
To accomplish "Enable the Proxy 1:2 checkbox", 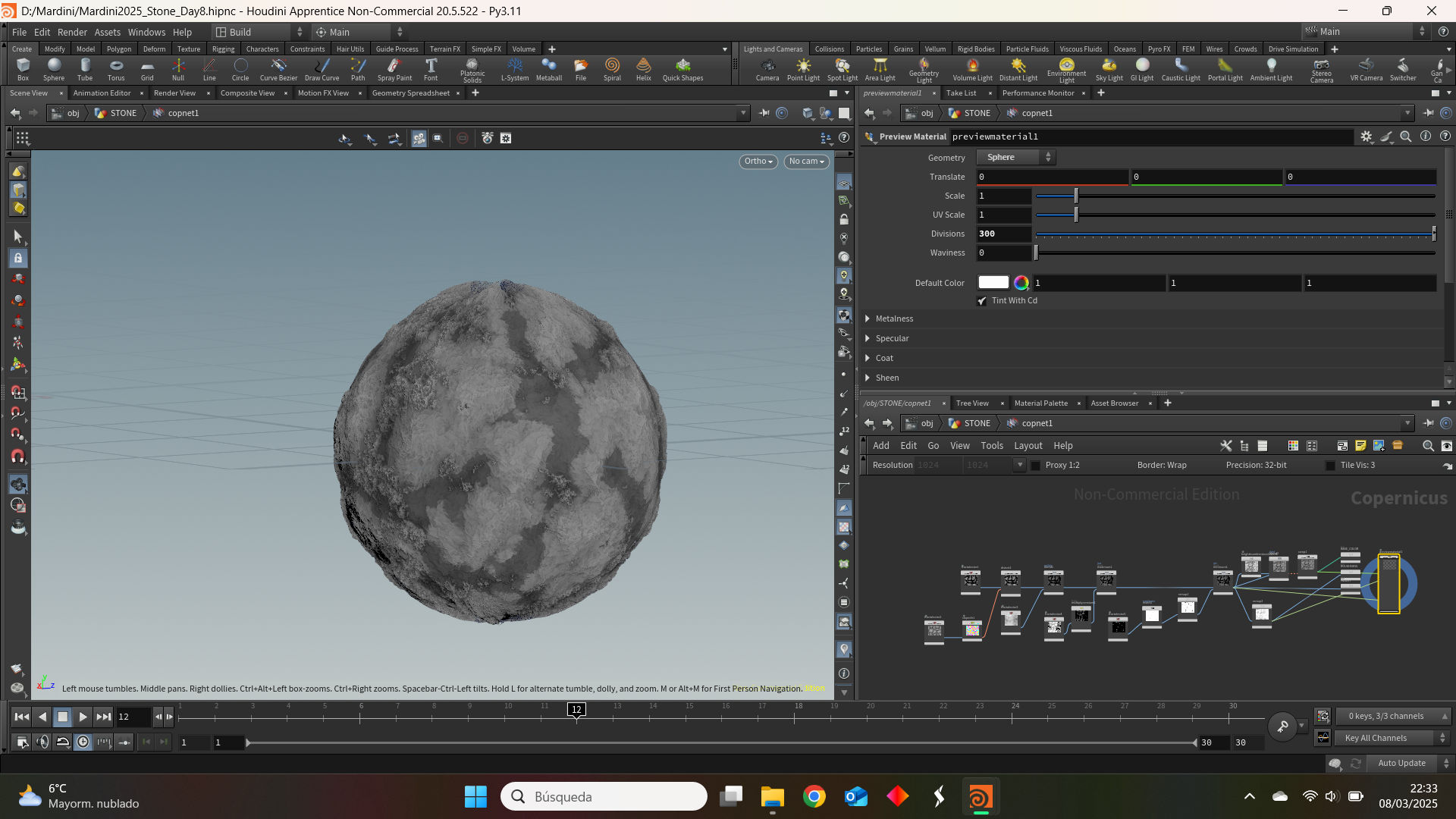I will [x=1035, y=466].
